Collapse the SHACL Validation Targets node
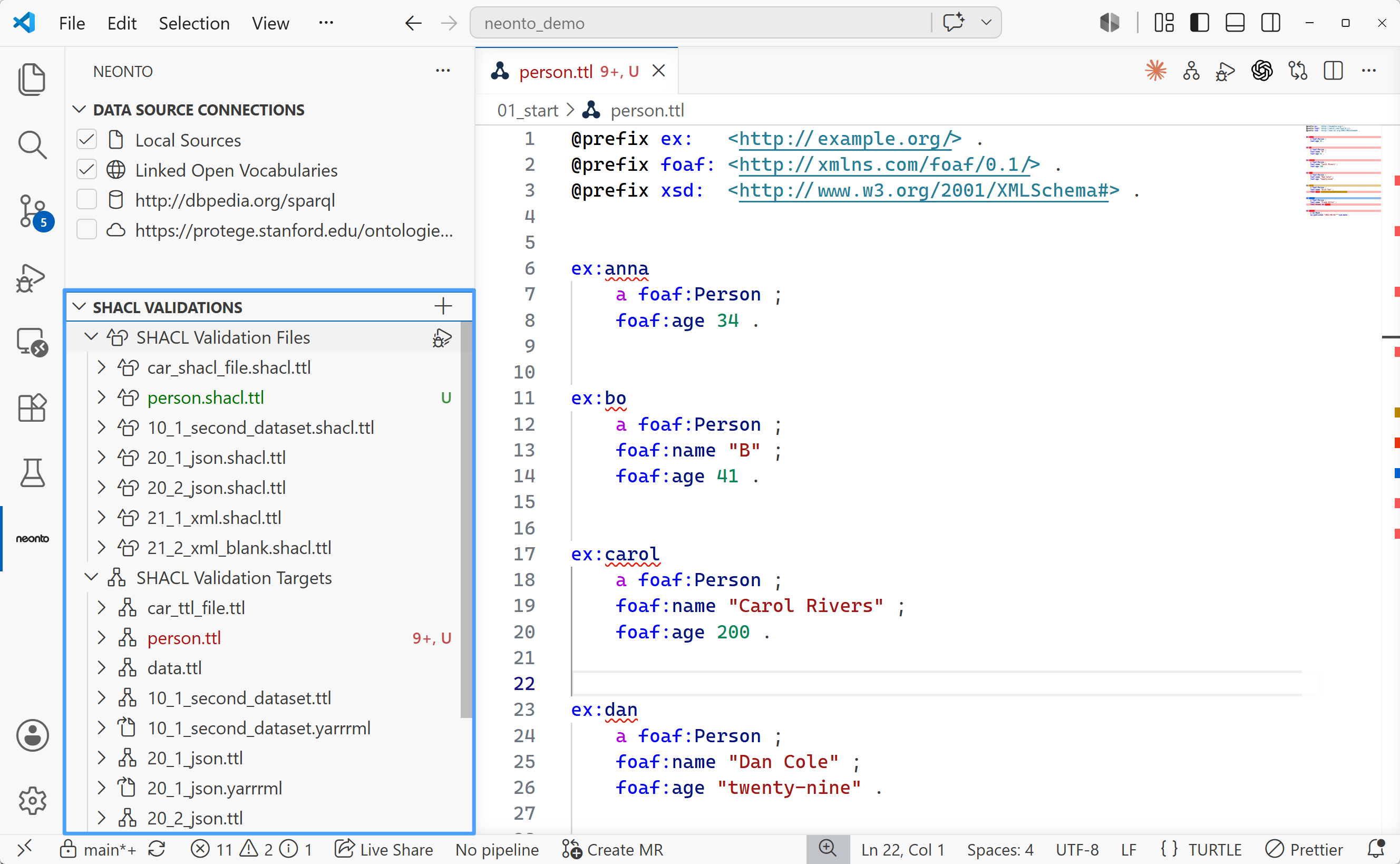This screenshot has width=1400, height=864. (x=91, y=577)
